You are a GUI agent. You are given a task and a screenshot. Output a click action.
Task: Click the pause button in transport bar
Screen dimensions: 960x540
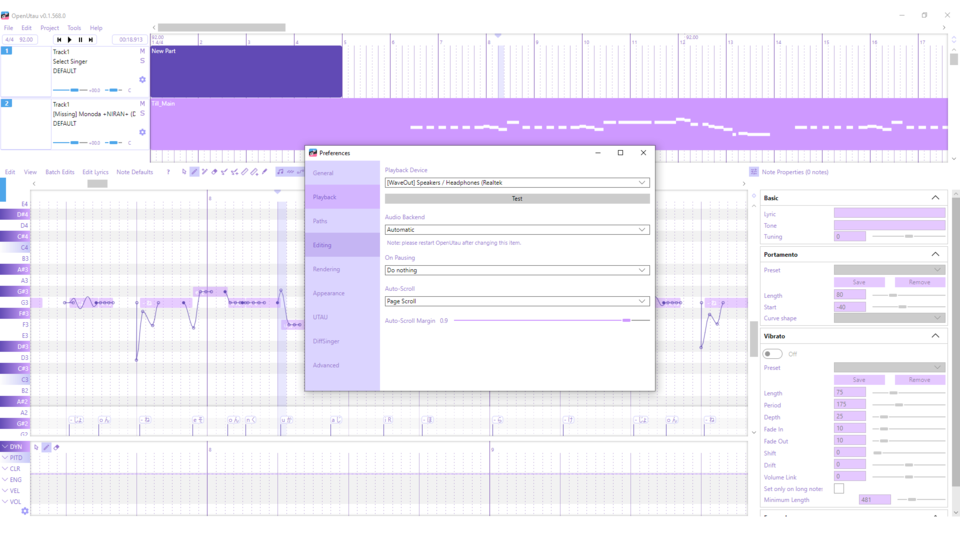click(x=80, y=40)
